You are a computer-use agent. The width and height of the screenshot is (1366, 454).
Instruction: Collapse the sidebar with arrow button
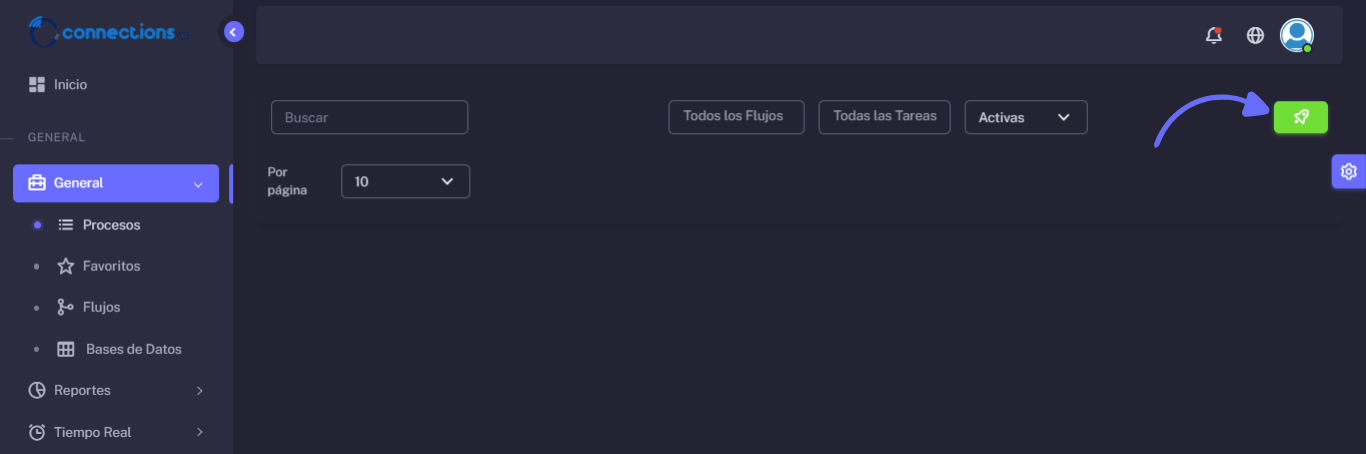pyautogui.click(x=234, y=32)
